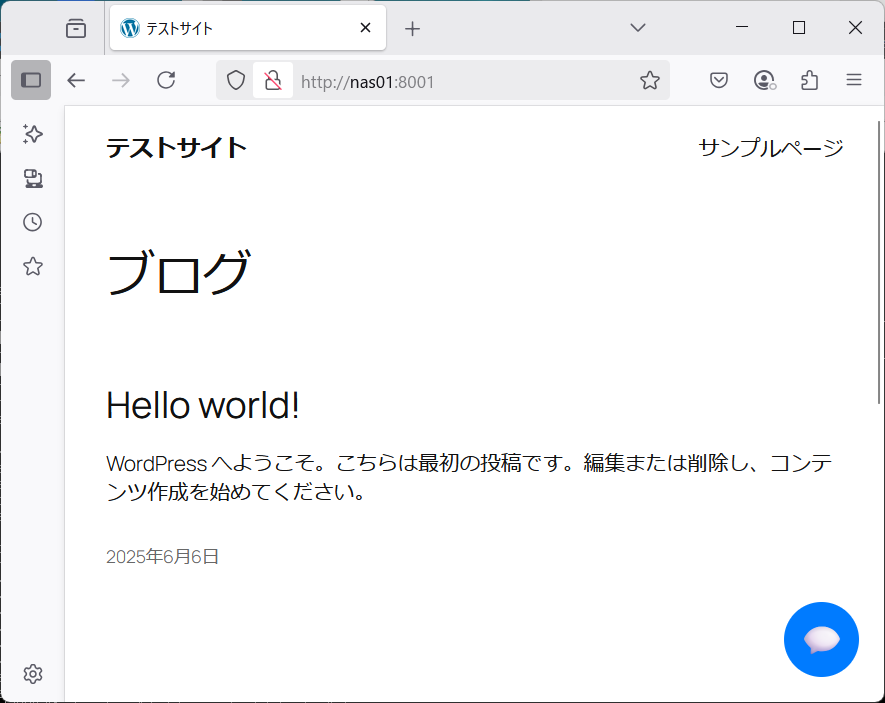Click the page's vertical scrollbar thumb
The height and width of the screenshot is (703, 885).
(879, 262)
